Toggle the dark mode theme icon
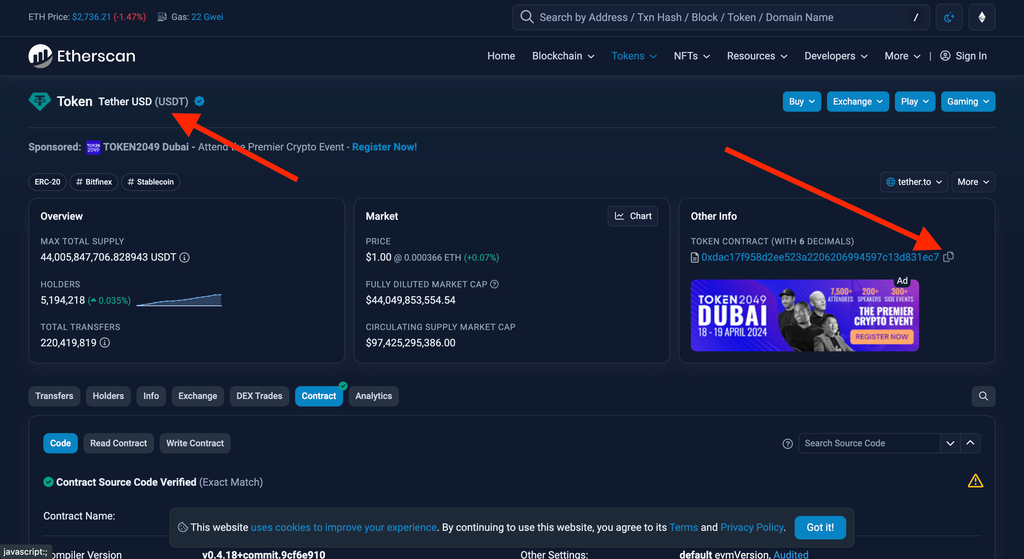The width and height of the screenshot is (1024, 559). coord(949,18)
